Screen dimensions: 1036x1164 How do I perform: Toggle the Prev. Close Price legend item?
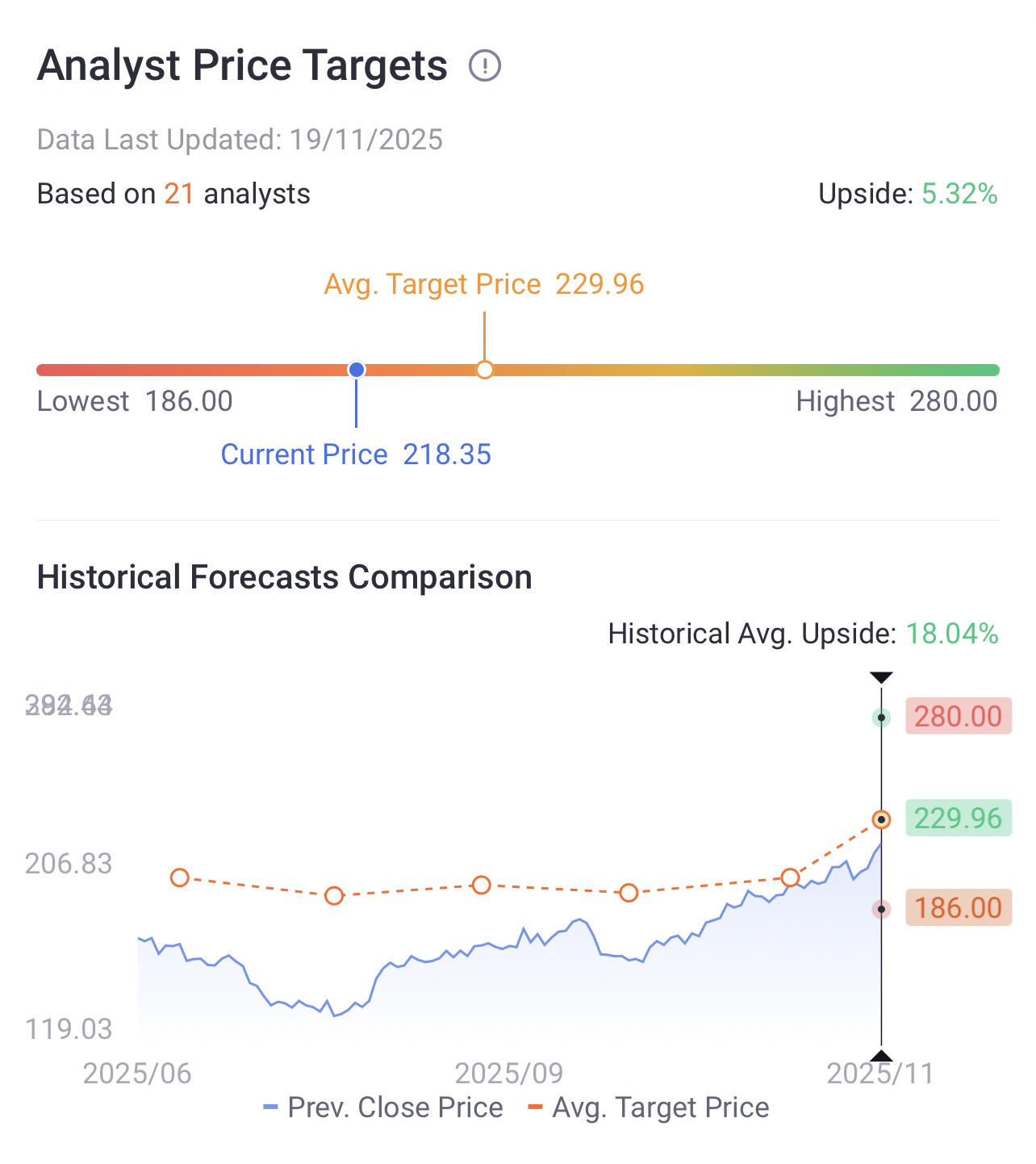[383, 1107]
